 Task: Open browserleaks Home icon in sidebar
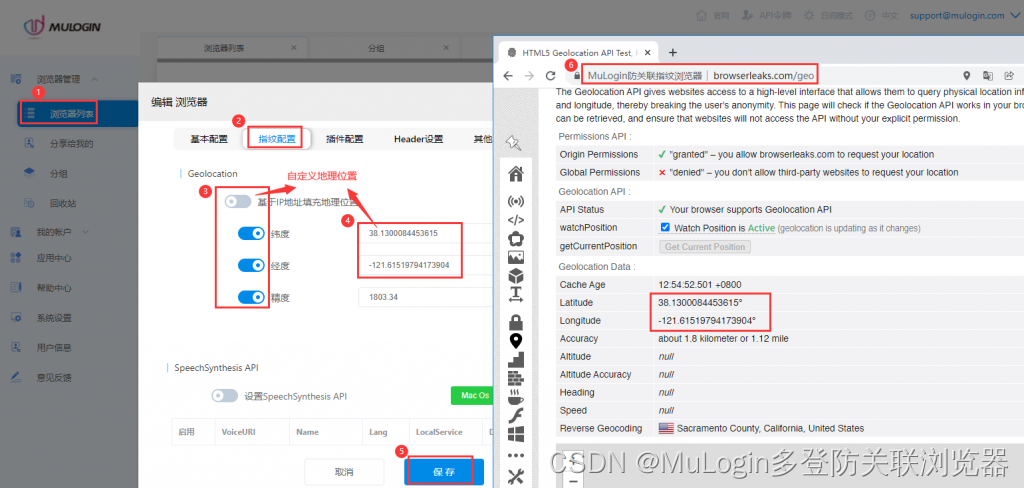(515, 174)
